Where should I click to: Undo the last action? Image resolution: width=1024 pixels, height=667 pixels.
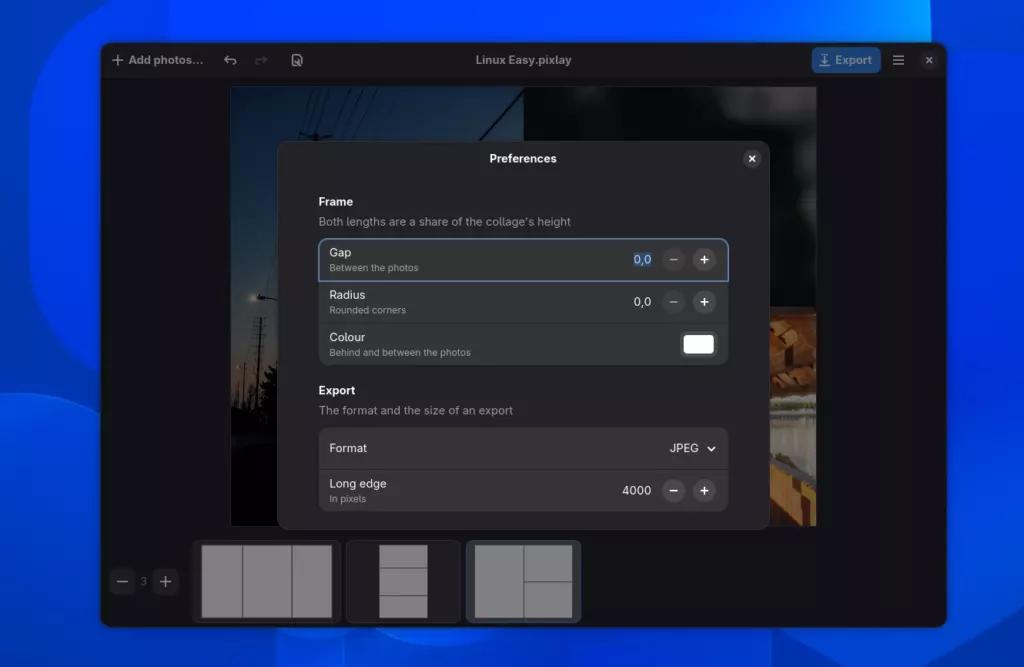pyautogui.click(x=230, y=60)
